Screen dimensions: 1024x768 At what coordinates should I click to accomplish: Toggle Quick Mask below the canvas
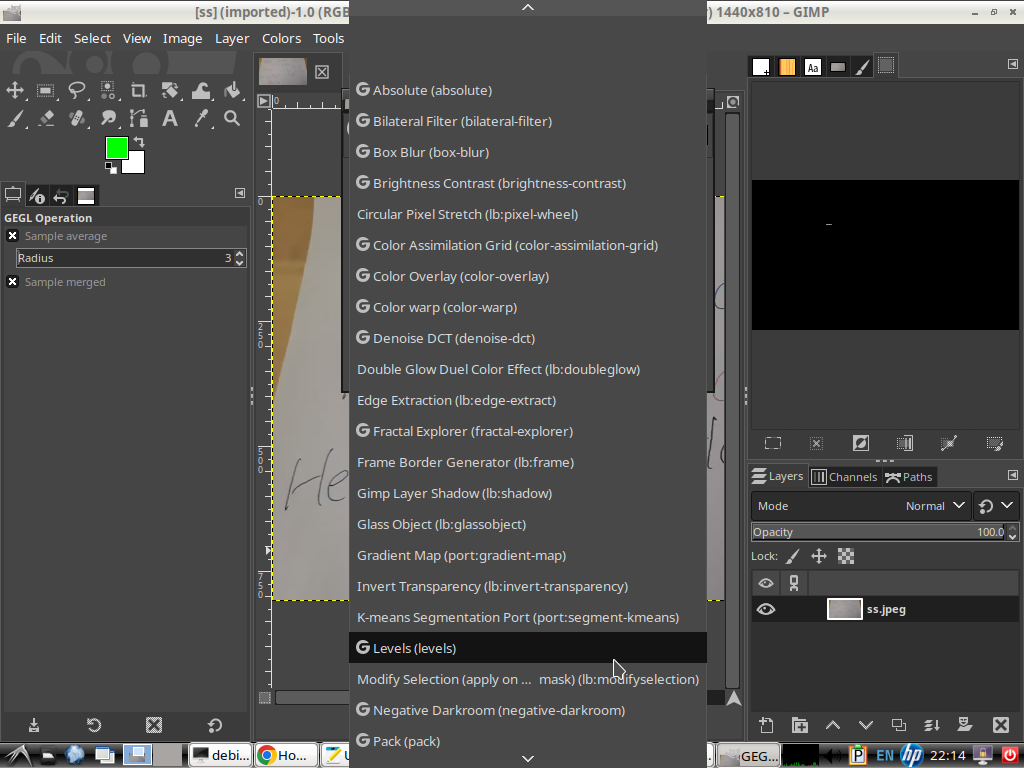[x=264, y=698]
